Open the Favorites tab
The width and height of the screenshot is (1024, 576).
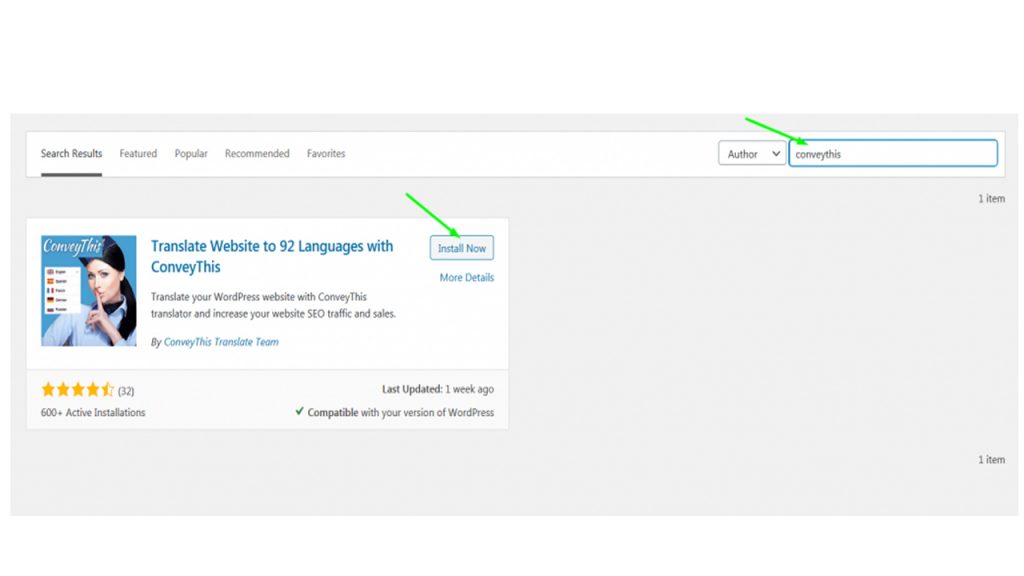coord(326,153)
